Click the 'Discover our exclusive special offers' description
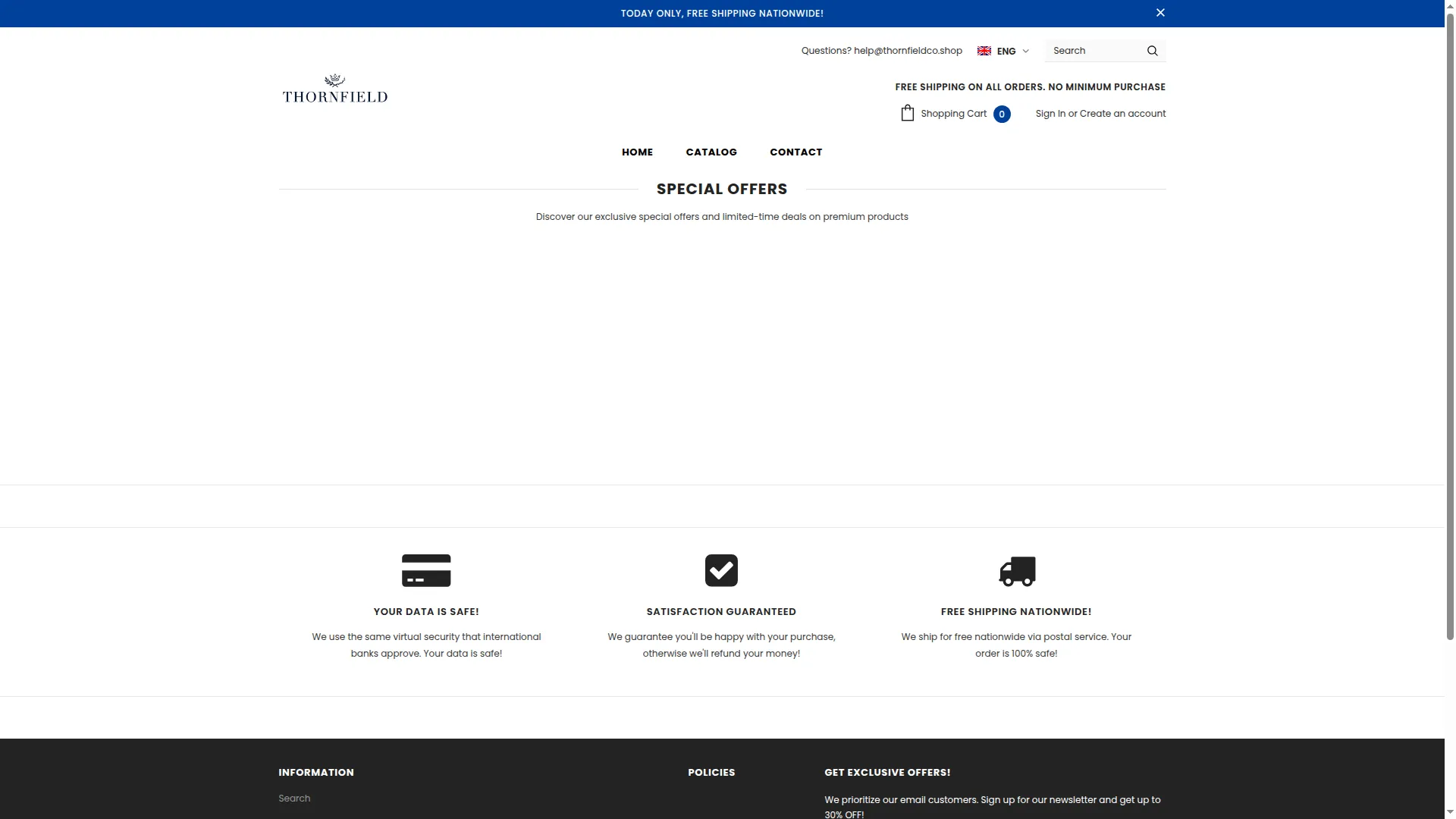The image size is (1456, 819). tap(722, 217)
